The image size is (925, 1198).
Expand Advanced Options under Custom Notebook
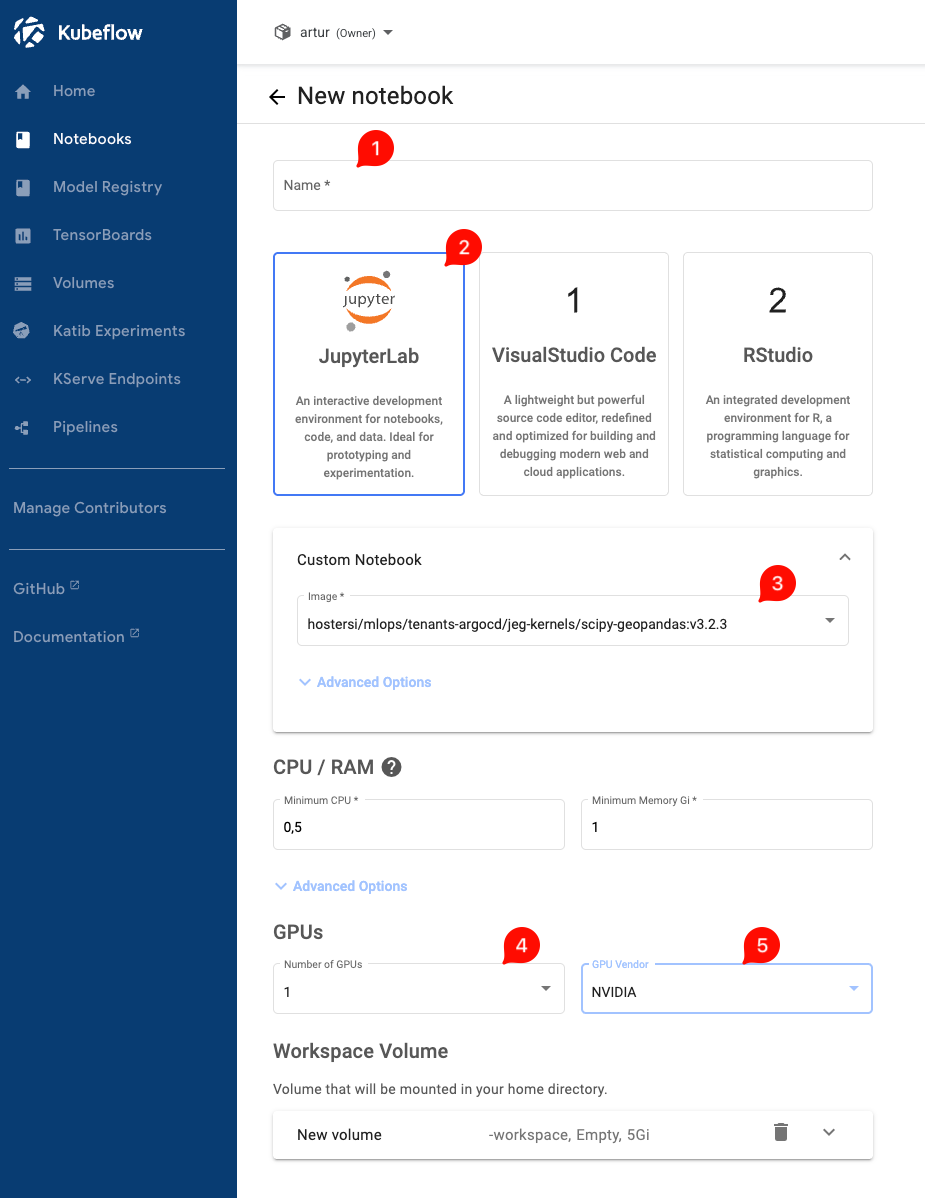point(365,682)
